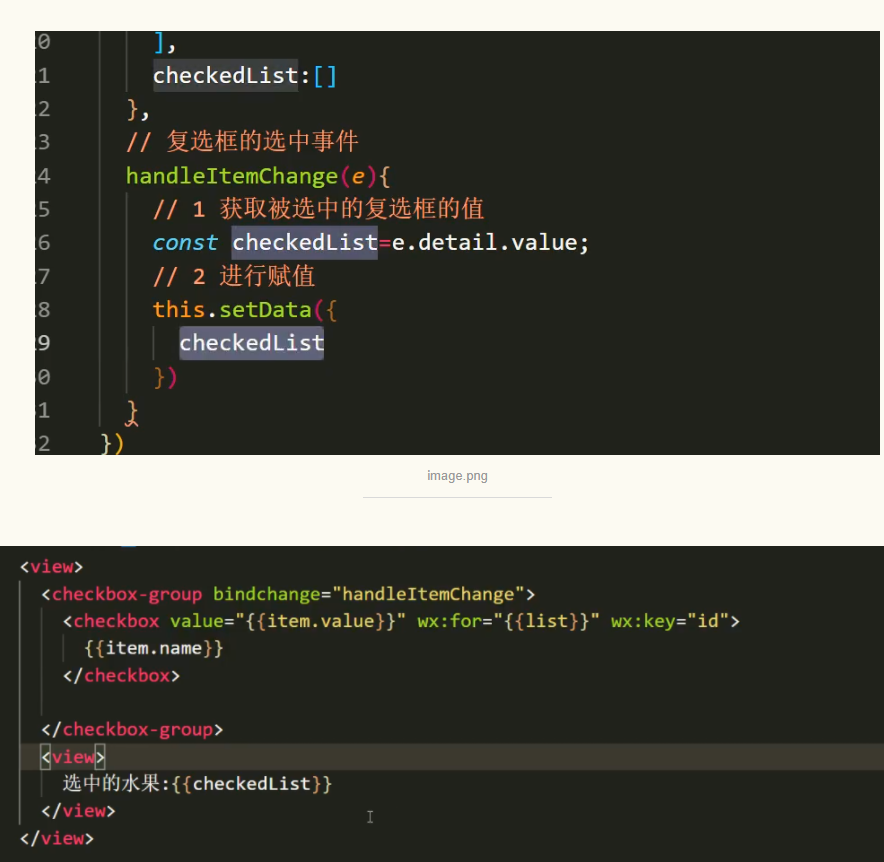Click the handleItemChange(e){ function name
Image resolution: width=884 pixels, height=862 pixels.
[231, 176]
